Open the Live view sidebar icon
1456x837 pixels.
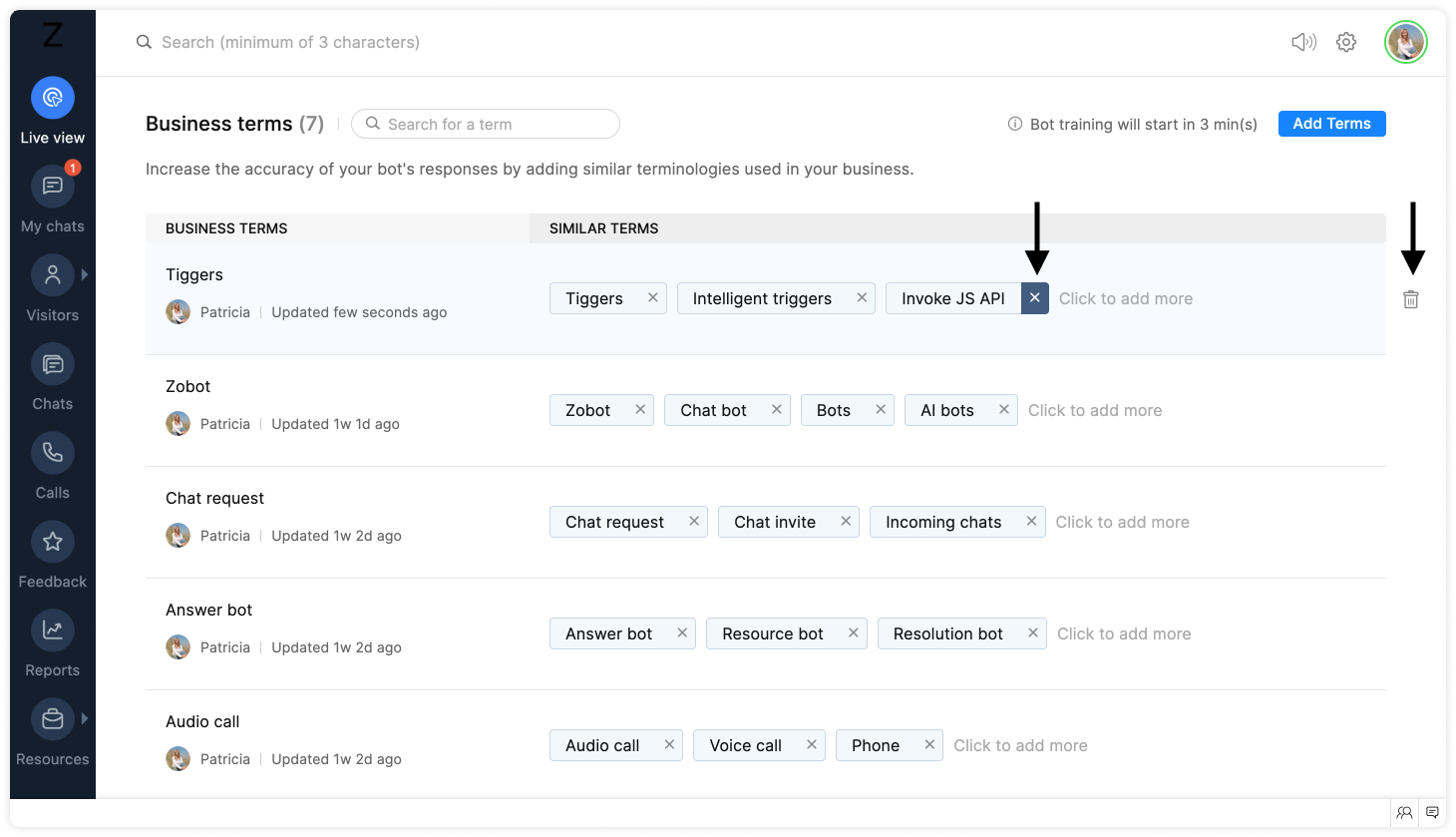(x=53, y=98)
